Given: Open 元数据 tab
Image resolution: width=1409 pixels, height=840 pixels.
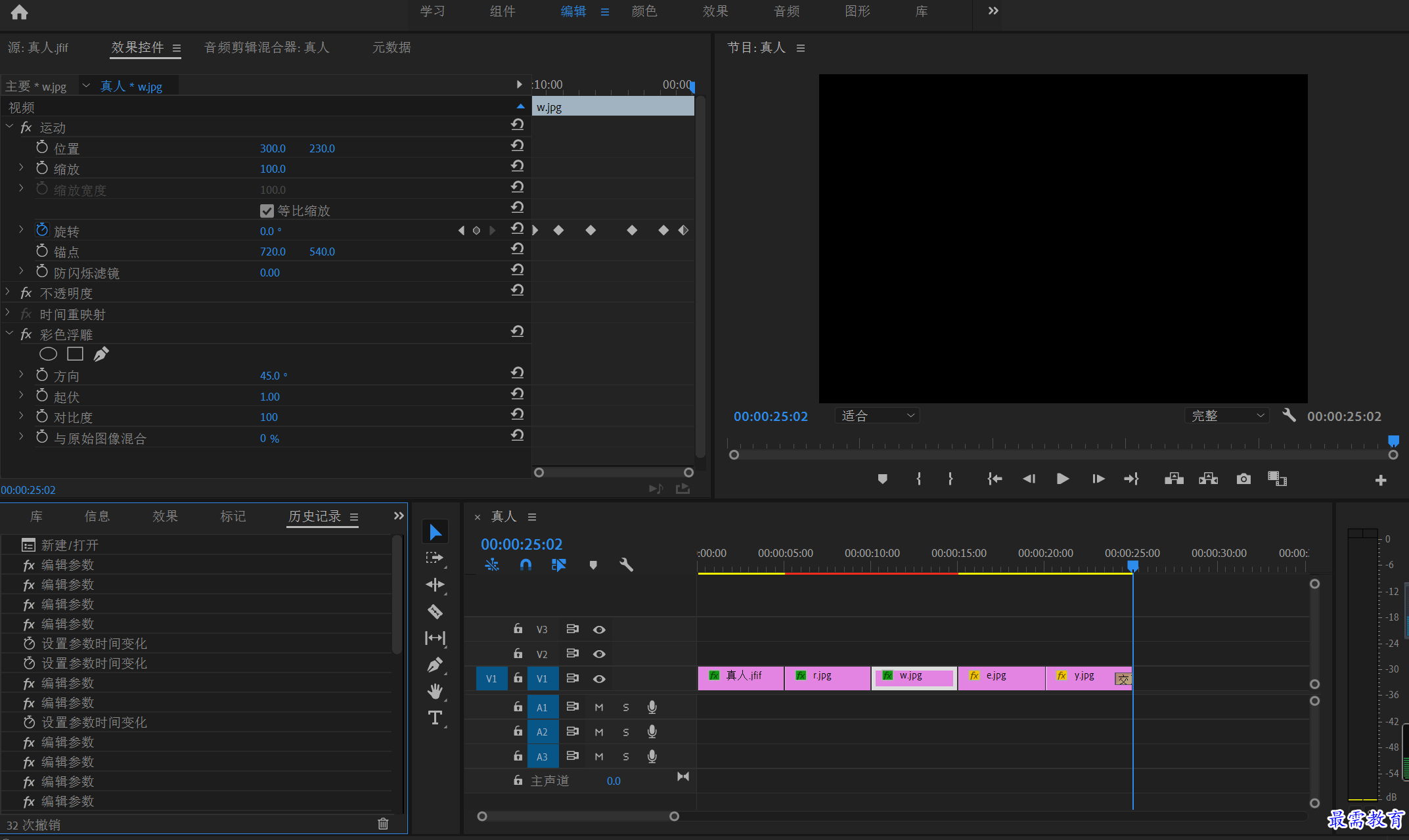Looking at the screenshot, I should [391, 47].
